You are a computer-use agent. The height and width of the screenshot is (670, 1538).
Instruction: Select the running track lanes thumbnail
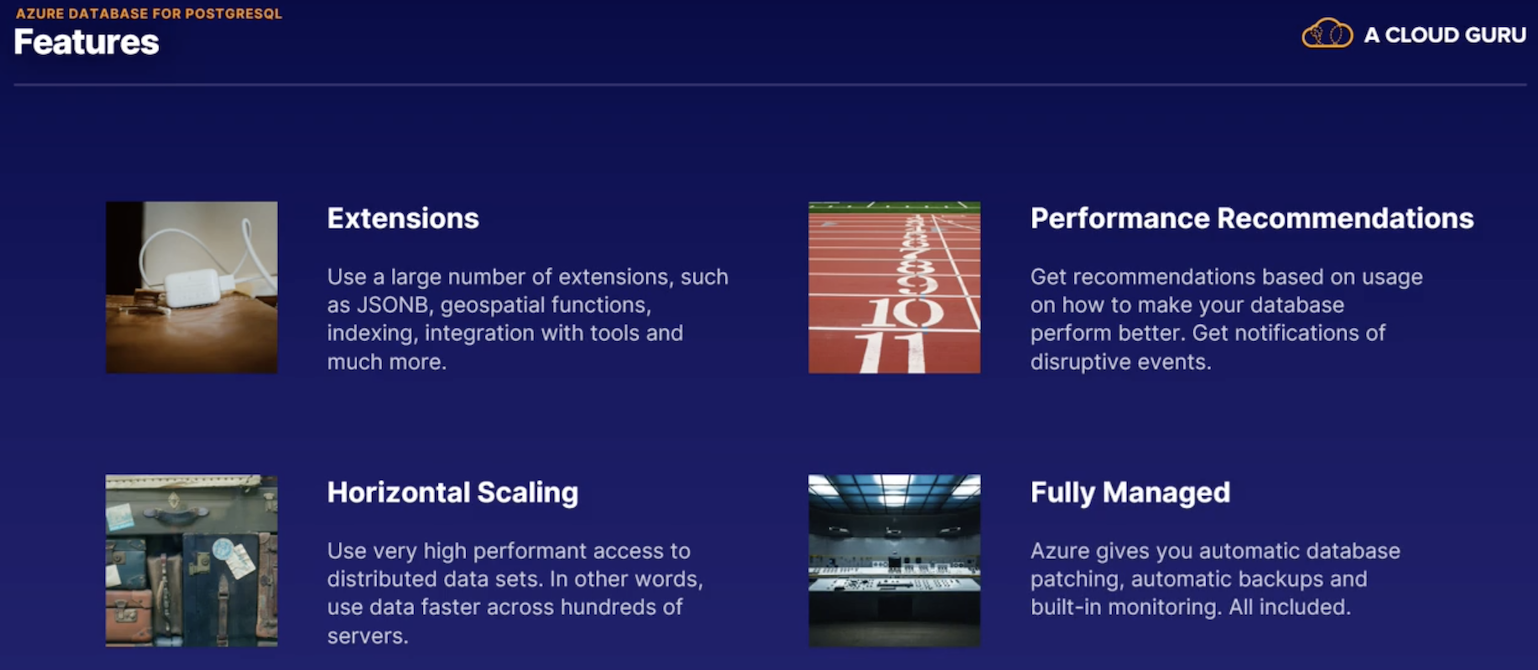[894, 288]
